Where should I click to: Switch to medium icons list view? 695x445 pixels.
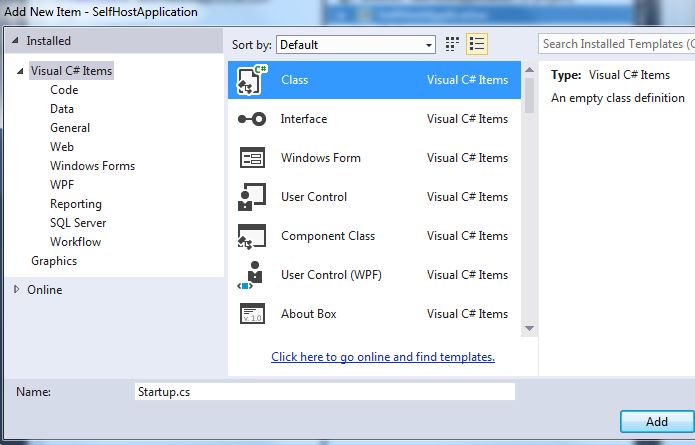tap(477, 44)
